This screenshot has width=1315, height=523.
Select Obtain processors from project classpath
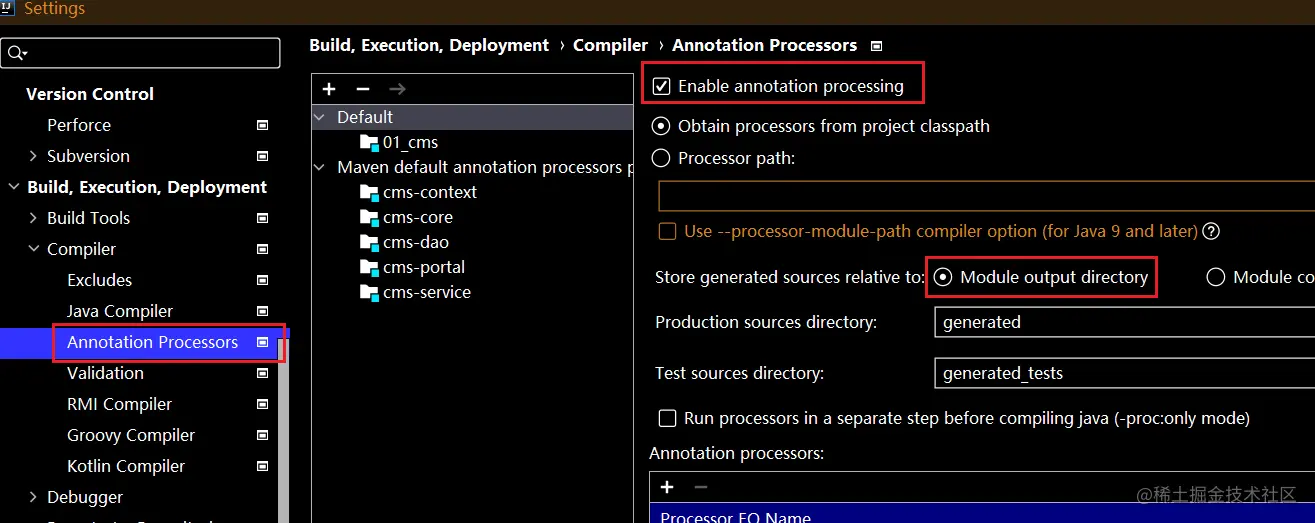click(661, 126)
